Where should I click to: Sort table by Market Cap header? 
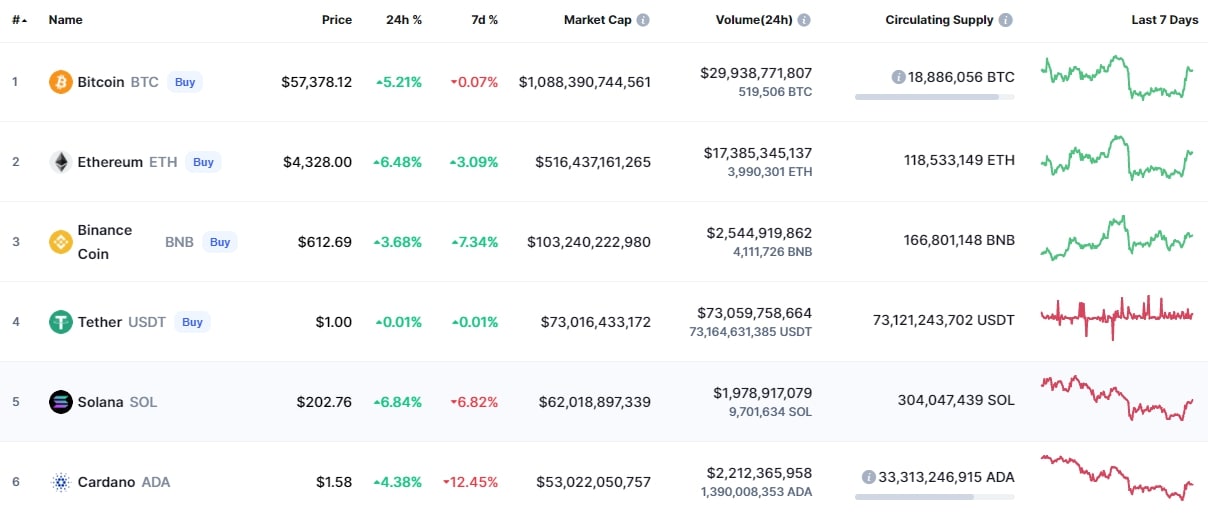597,20
